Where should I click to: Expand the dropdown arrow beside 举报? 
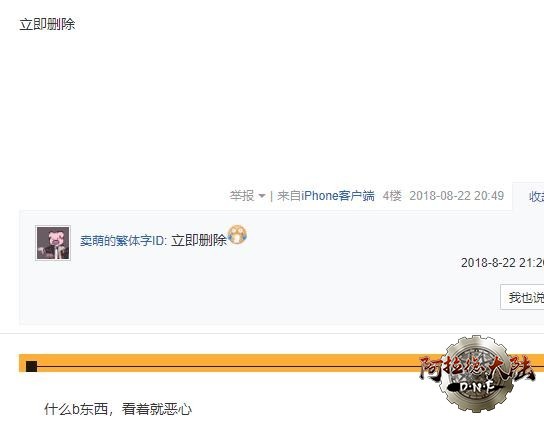262,196
